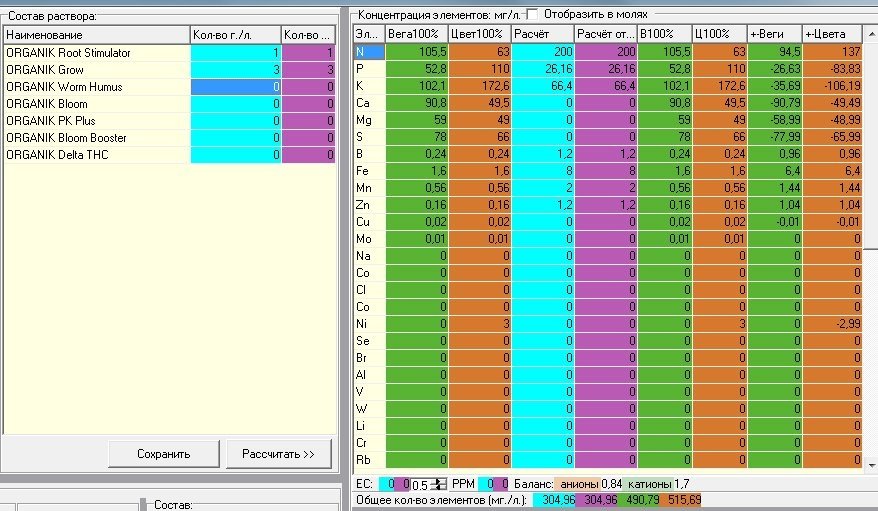878x511 pixels.
Task: Click the scroll down arrow of elements table
Action: point(871,465)
